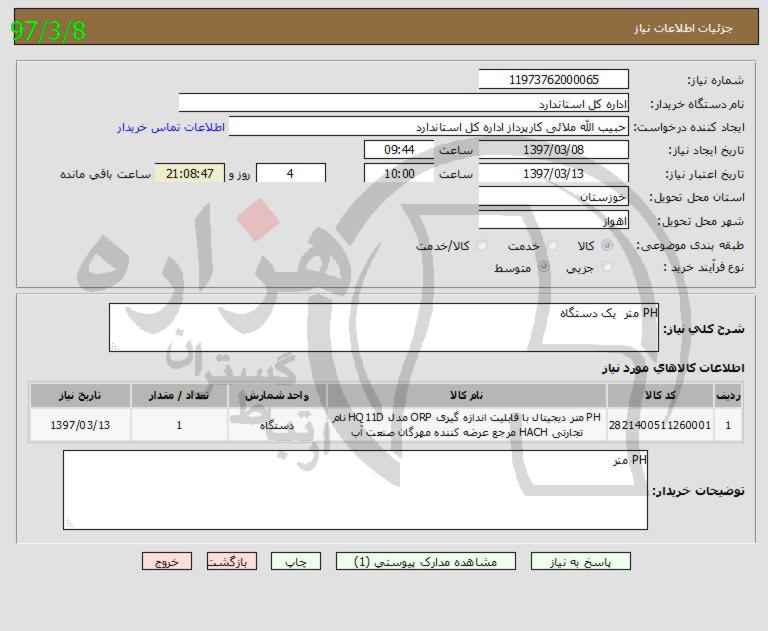Click the بازگشت back button
Screen dimensions: 768x631
[232, 561]
